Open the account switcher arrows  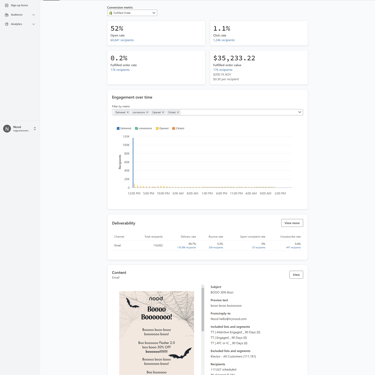(35, 128)
